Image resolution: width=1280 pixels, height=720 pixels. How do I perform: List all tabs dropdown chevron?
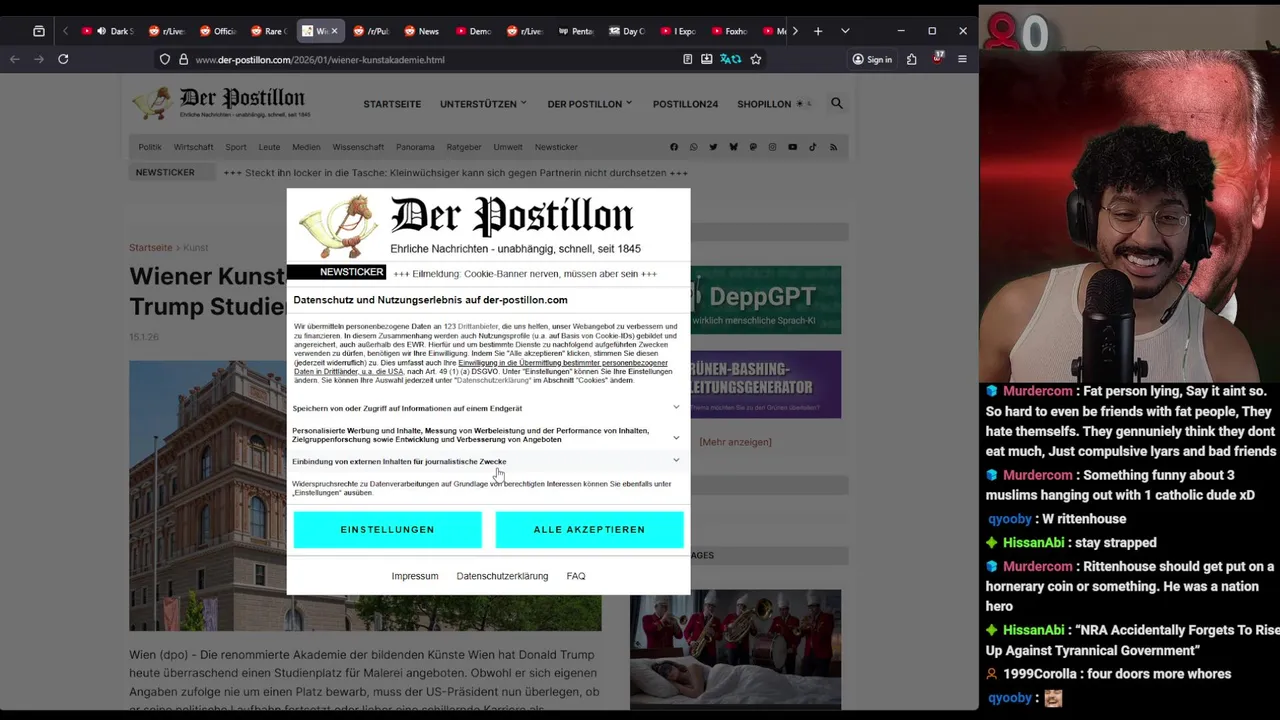point(845,31)
